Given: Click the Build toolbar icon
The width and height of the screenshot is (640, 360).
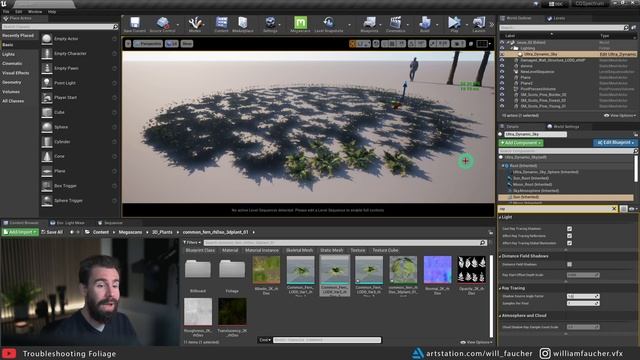Looking at the screenshot, I should 425,22.
